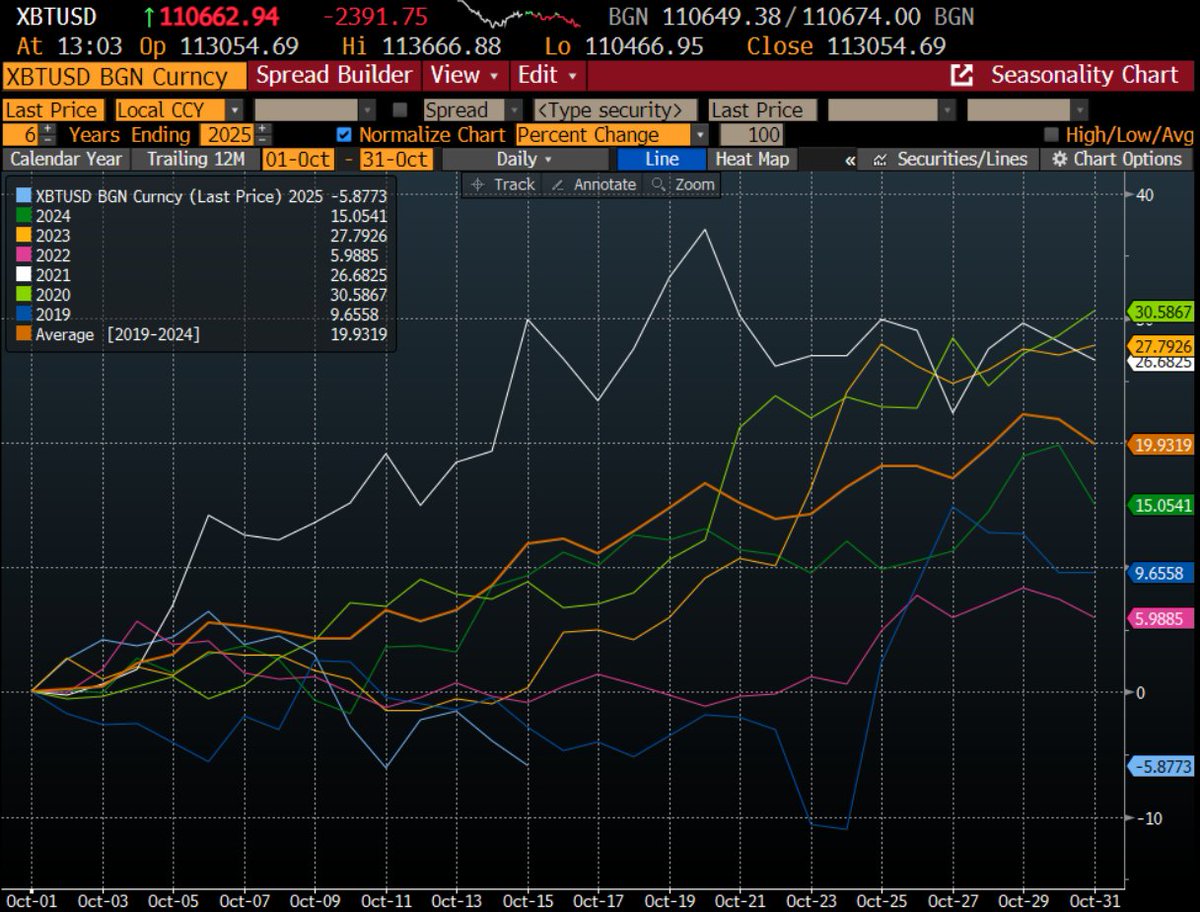Switch to Heat Map view
This screenshot has width=1200, height=912.
click(752, 159)
